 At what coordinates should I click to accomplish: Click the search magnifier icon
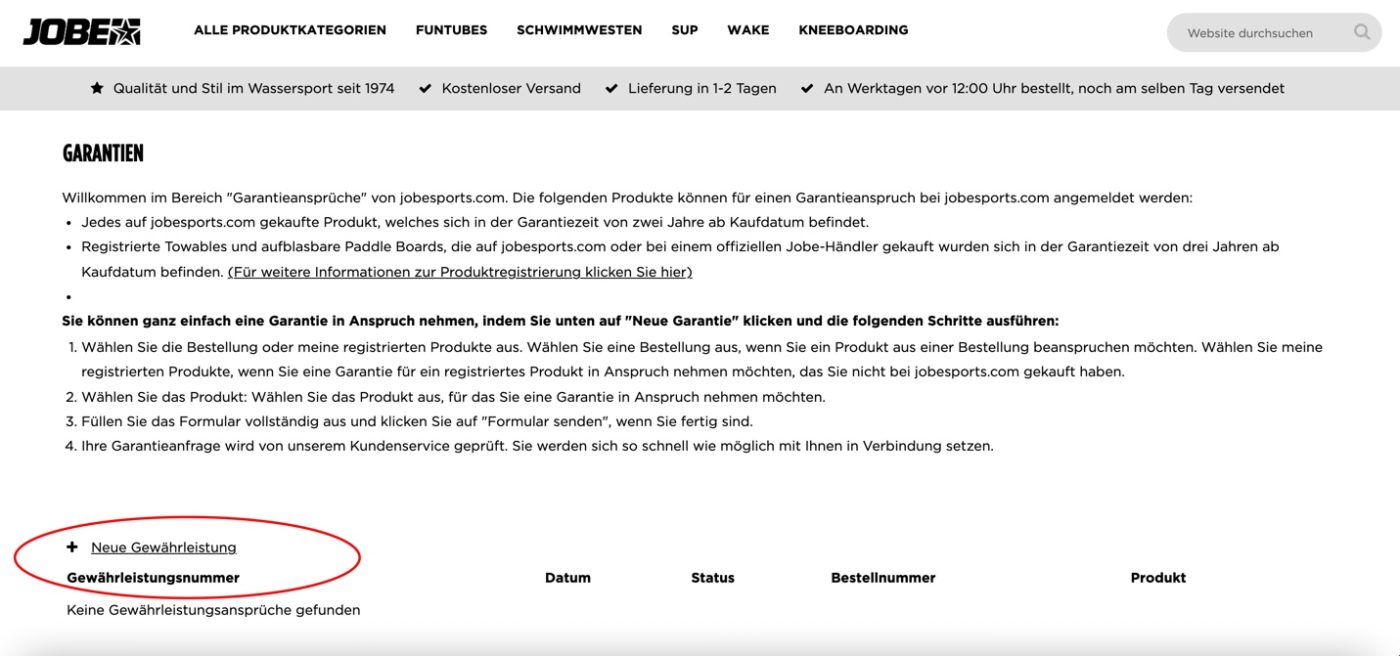1361,32
